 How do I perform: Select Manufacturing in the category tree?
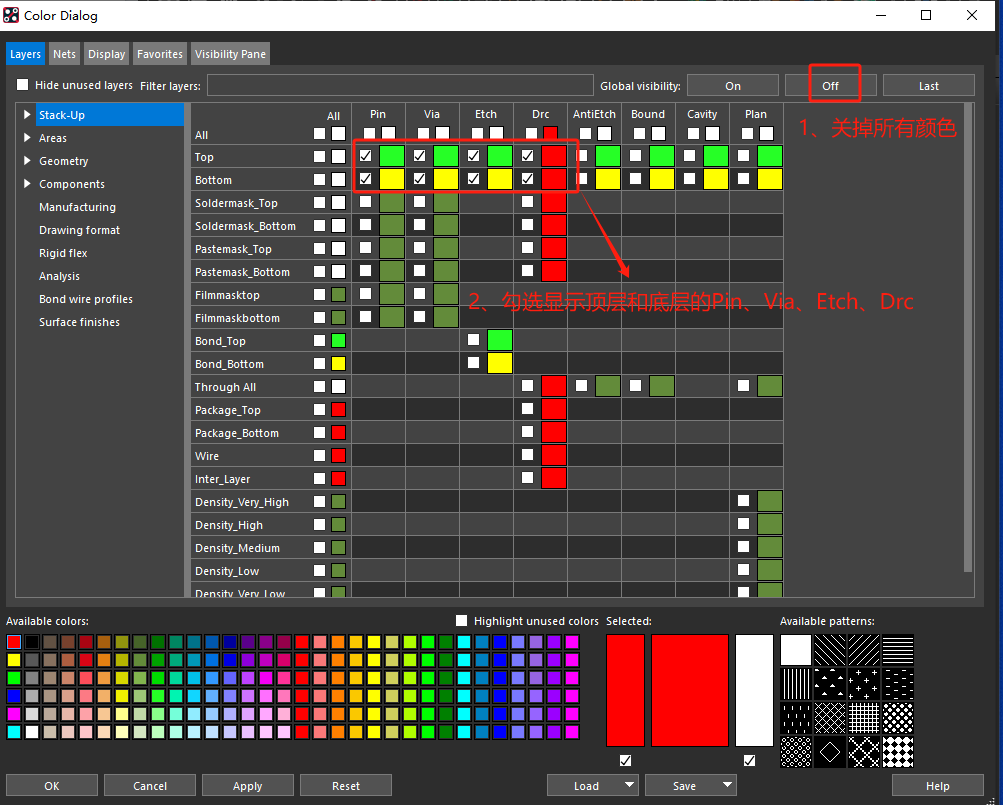pos(77,207)
